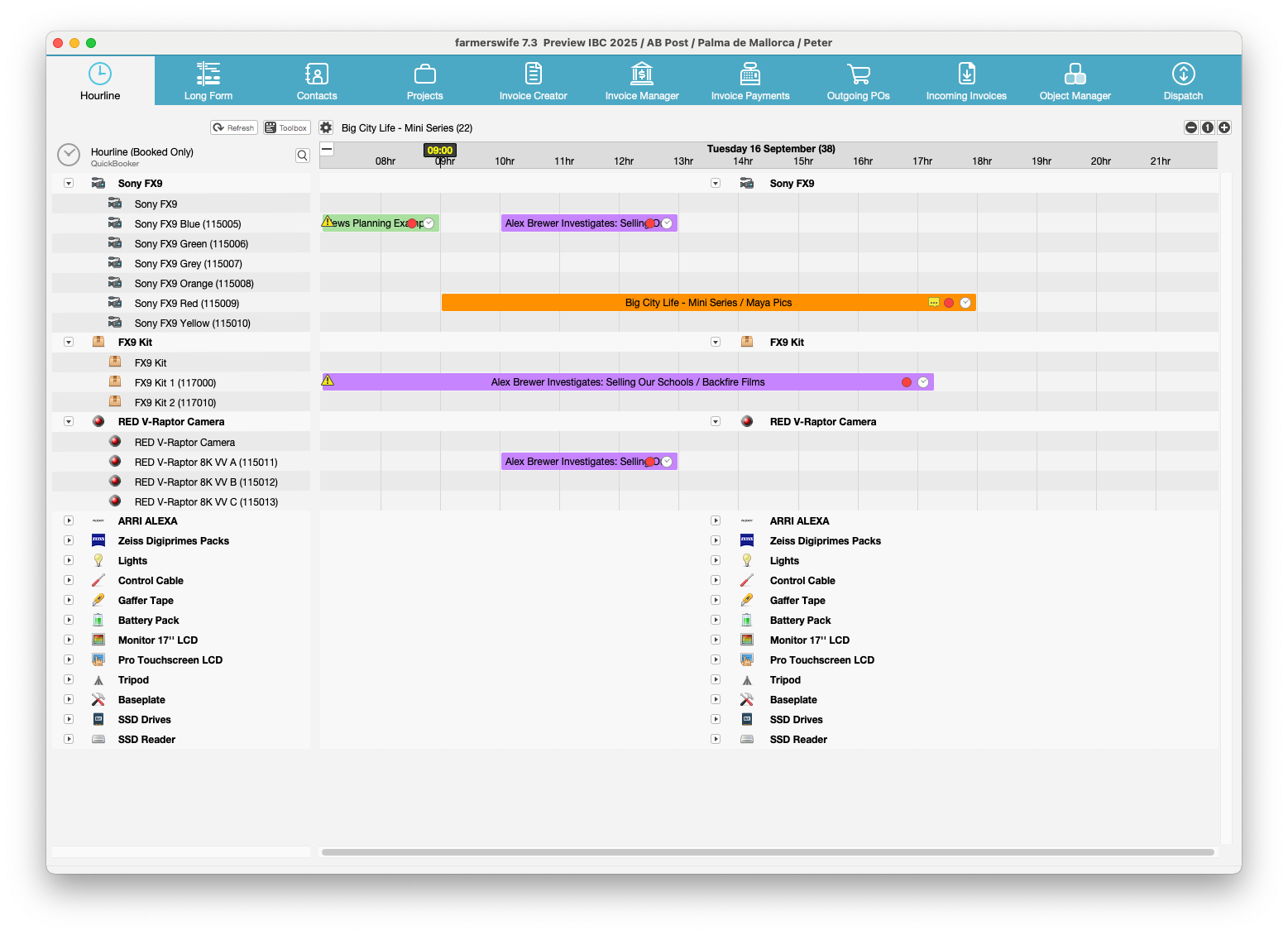The image size is (1288, 935).
Task: Open Incoming Invoices icon
Action: pyautogui.click(x=966, y=74)
